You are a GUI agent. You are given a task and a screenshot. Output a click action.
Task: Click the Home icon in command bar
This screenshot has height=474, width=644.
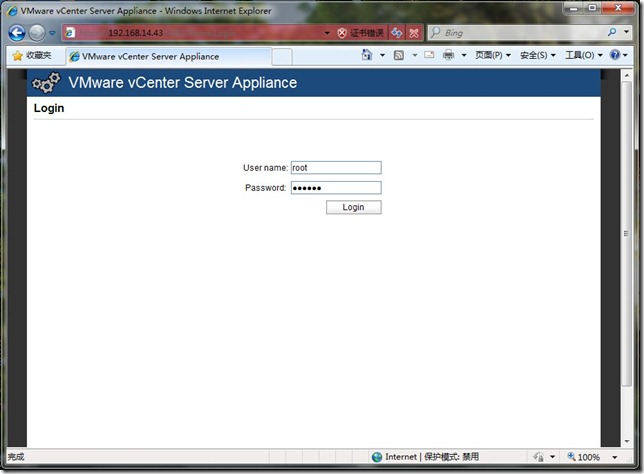pyautogui.click(x=367, y=55)
